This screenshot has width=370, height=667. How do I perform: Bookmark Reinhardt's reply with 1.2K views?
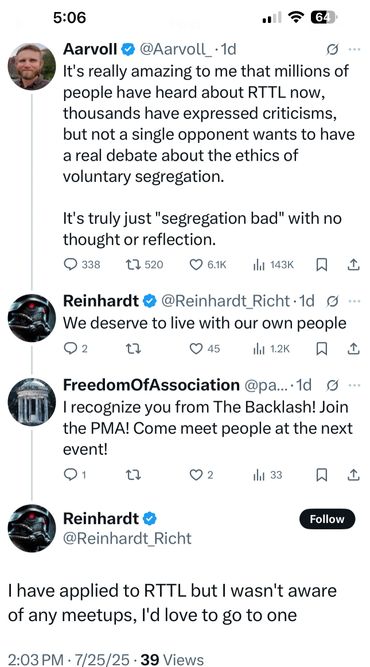[x=322, y=349]
